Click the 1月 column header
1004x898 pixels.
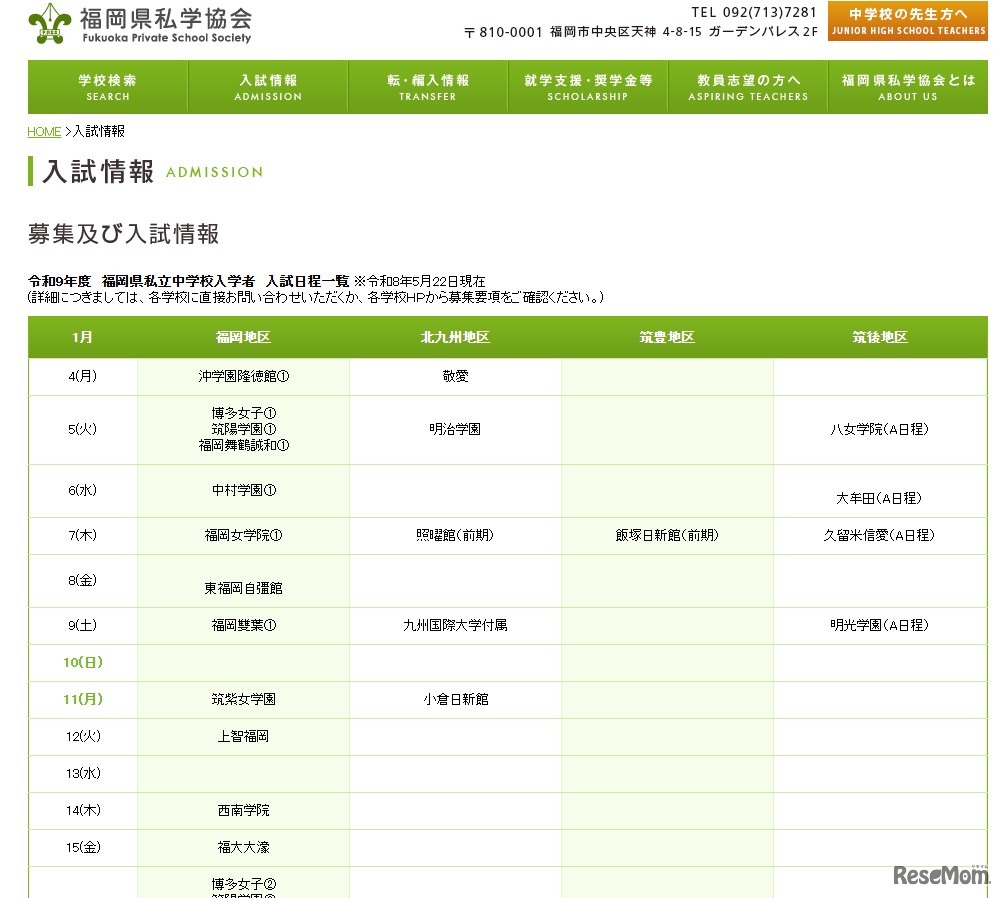click(83, 337)
